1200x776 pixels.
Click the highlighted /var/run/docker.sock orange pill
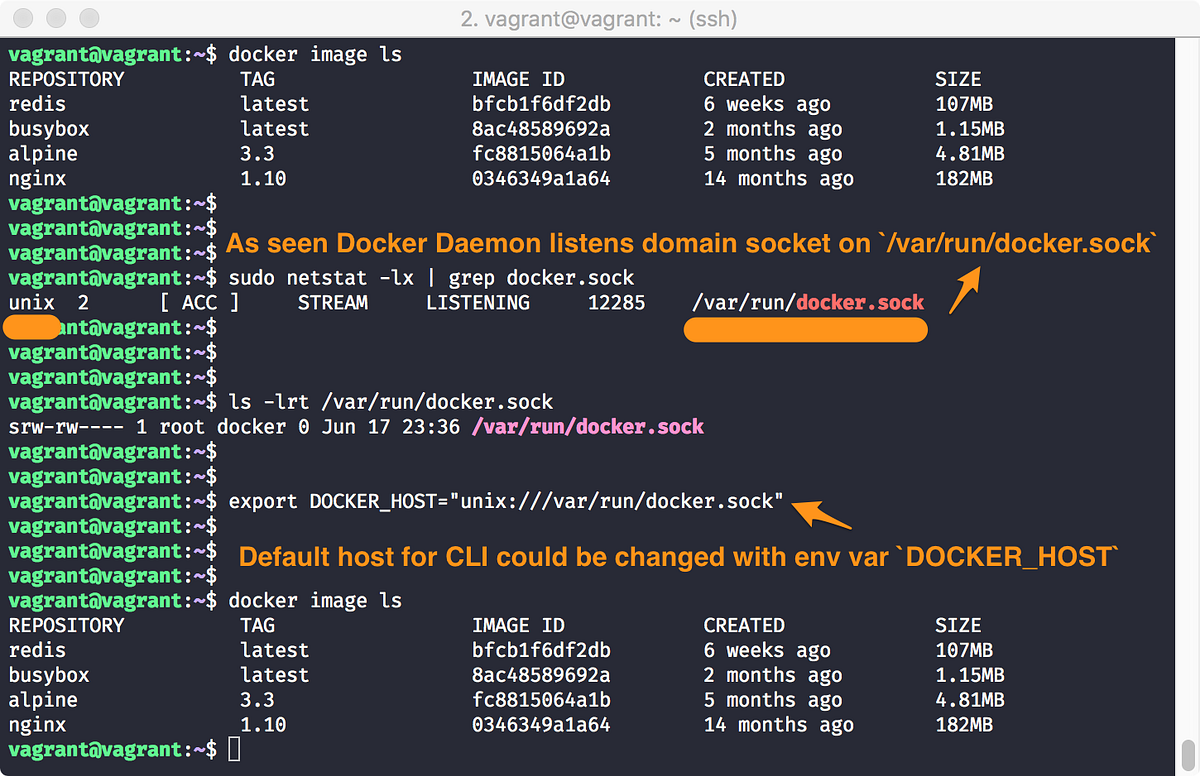click(805, 329)
